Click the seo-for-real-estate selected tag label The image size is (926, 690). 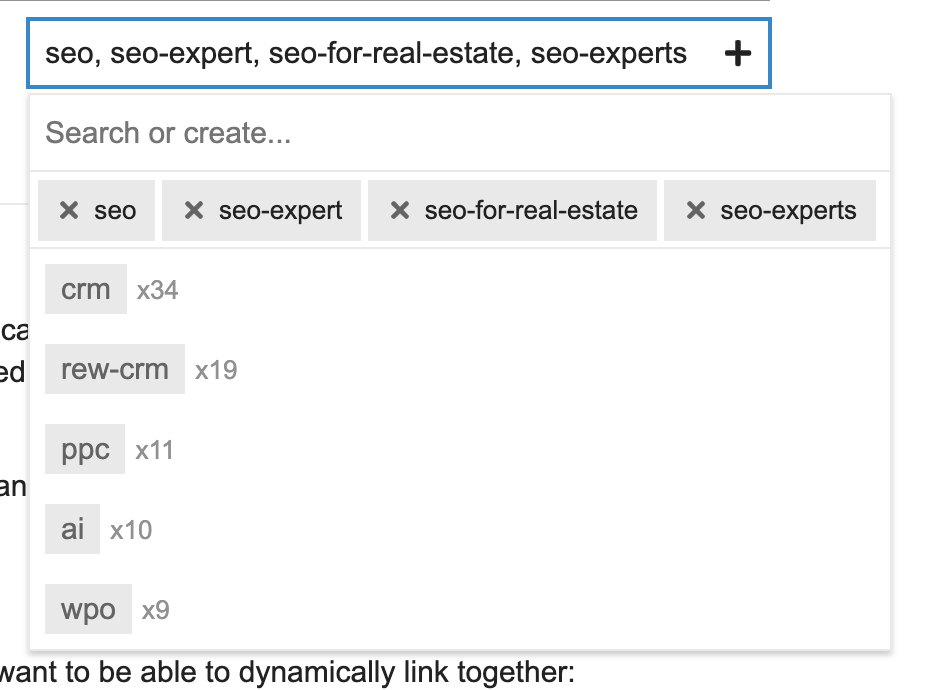pyautogui.click(x=531, y=211)
